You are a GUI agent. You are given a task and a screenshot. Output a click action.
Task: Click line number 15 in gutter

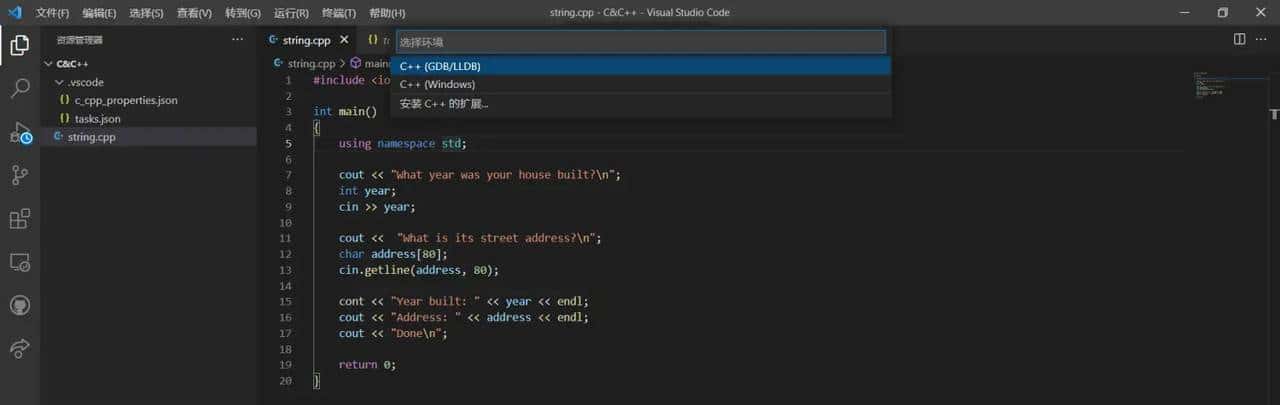[286, 301]
